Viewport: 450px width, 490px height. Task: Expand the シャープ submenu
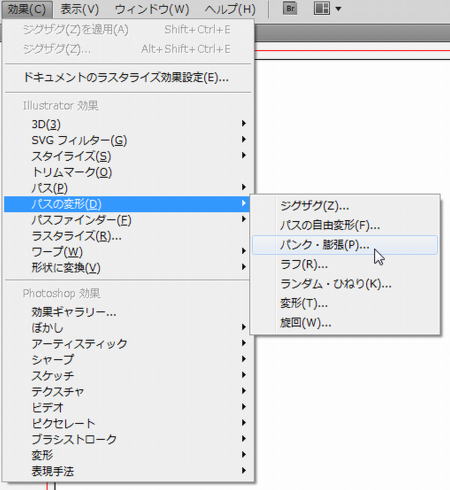(x=128, y=360)
